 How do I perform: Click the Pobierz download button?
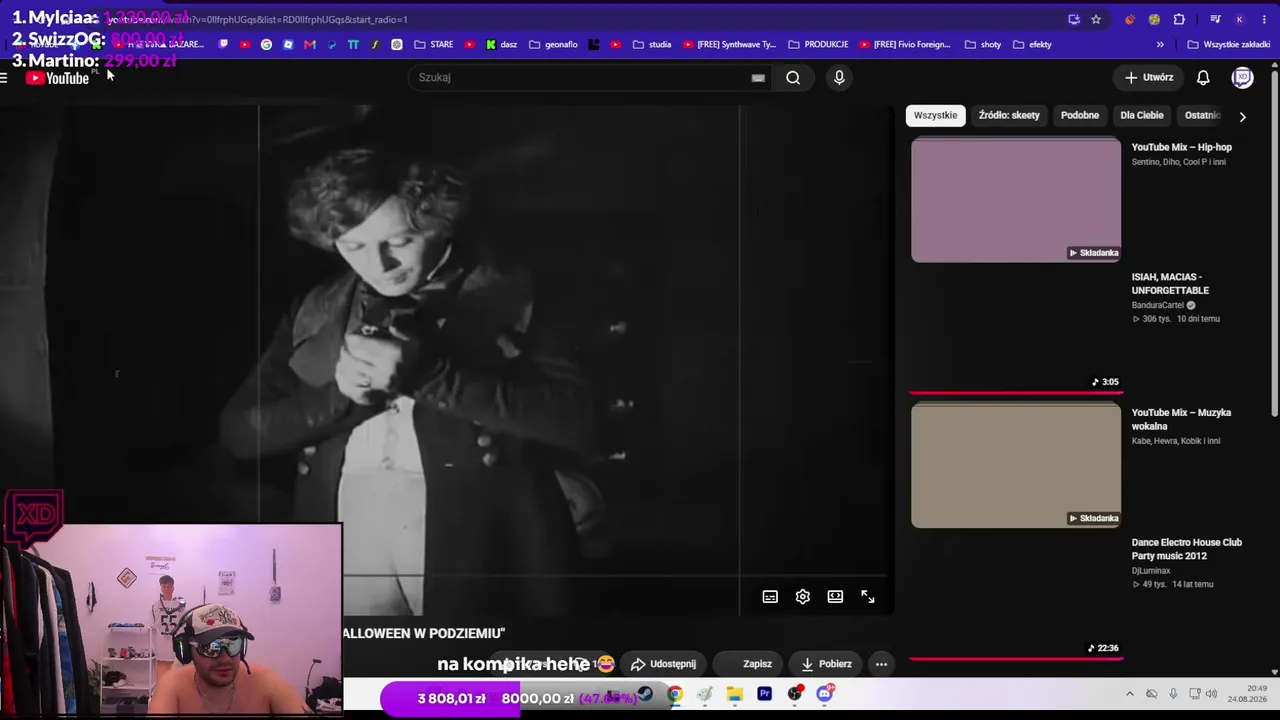826,664
